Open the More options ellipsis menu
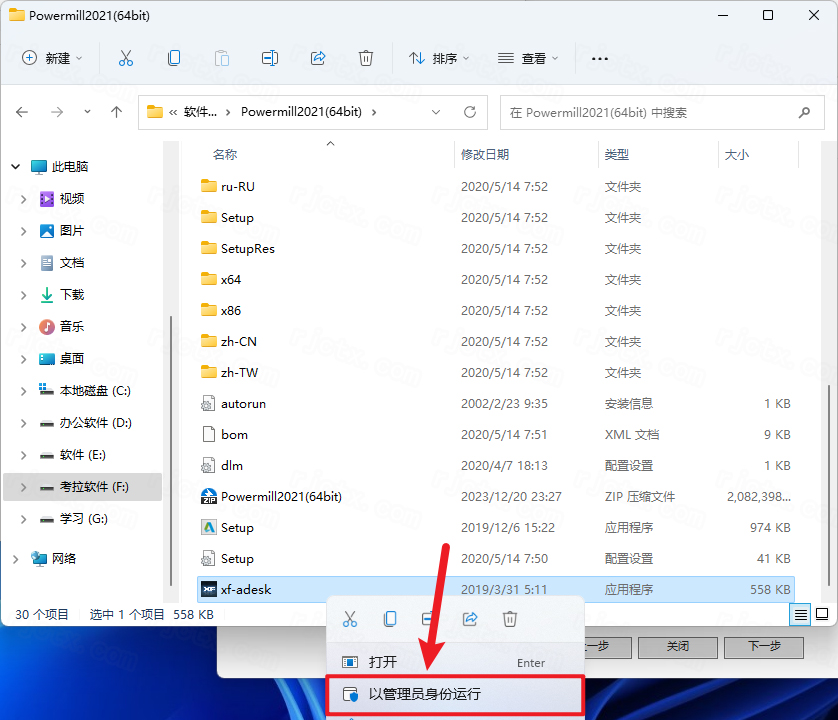This screenshot has height=720, width=838. pyautogui.click(x=600, y=58)
